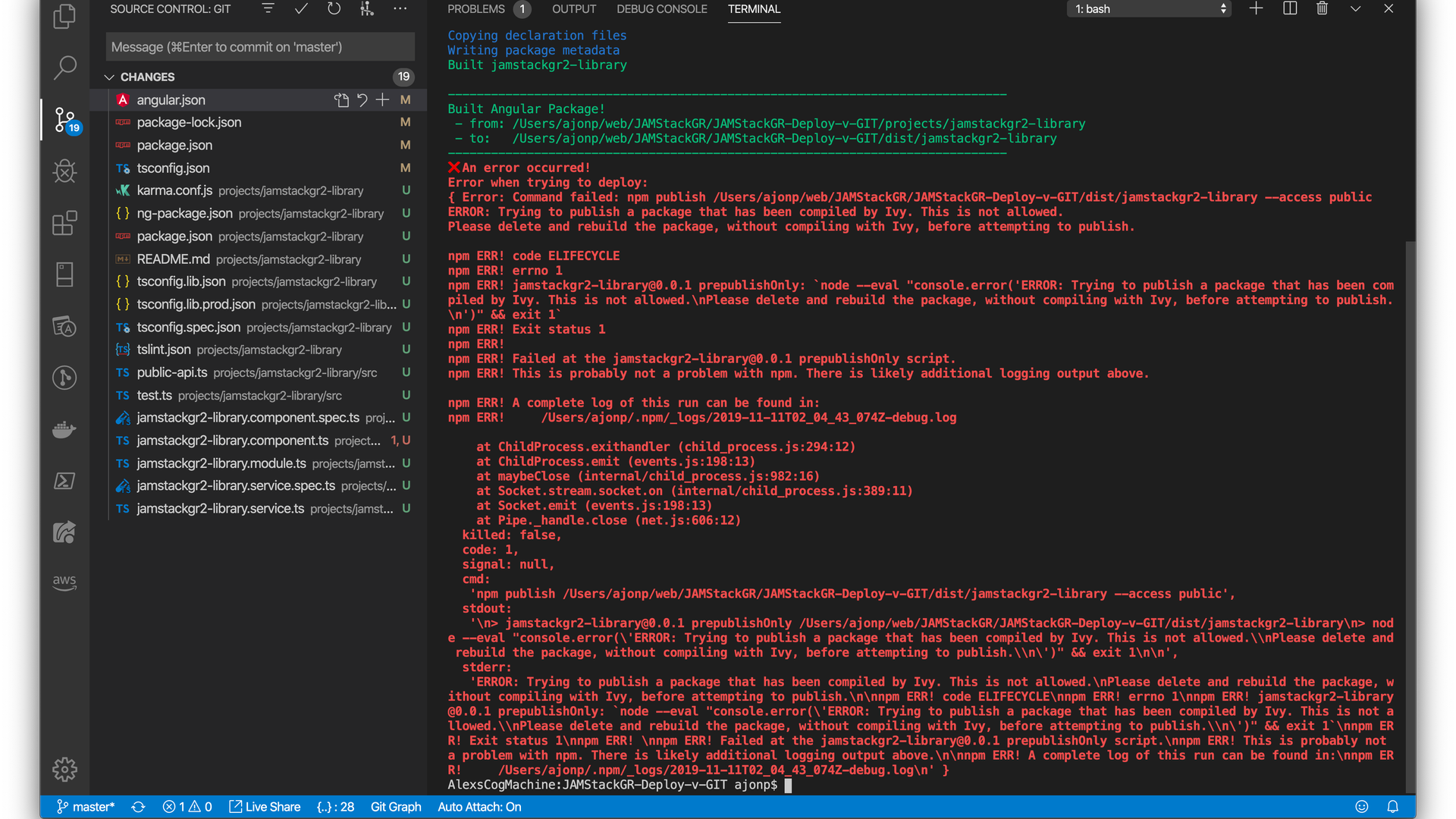The height and width of the screenshot is (819, 1456).
Task: Stage changes for angular.json with the plus icon
Action: (x=383, y=100)
